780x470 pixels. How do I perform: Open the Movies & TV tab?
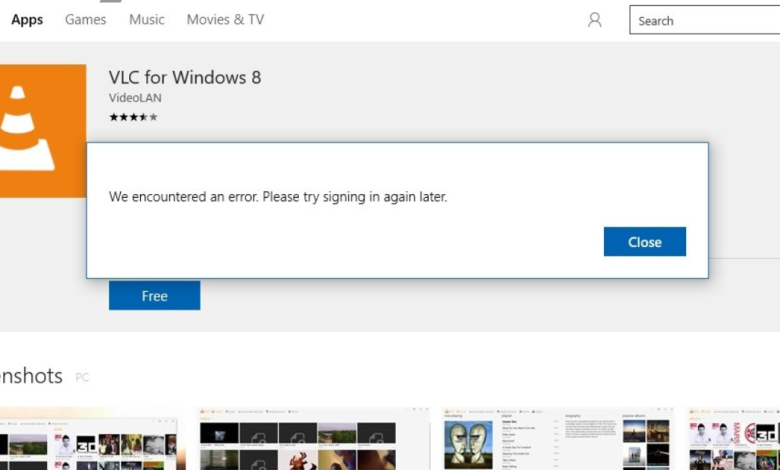point(225,19)
